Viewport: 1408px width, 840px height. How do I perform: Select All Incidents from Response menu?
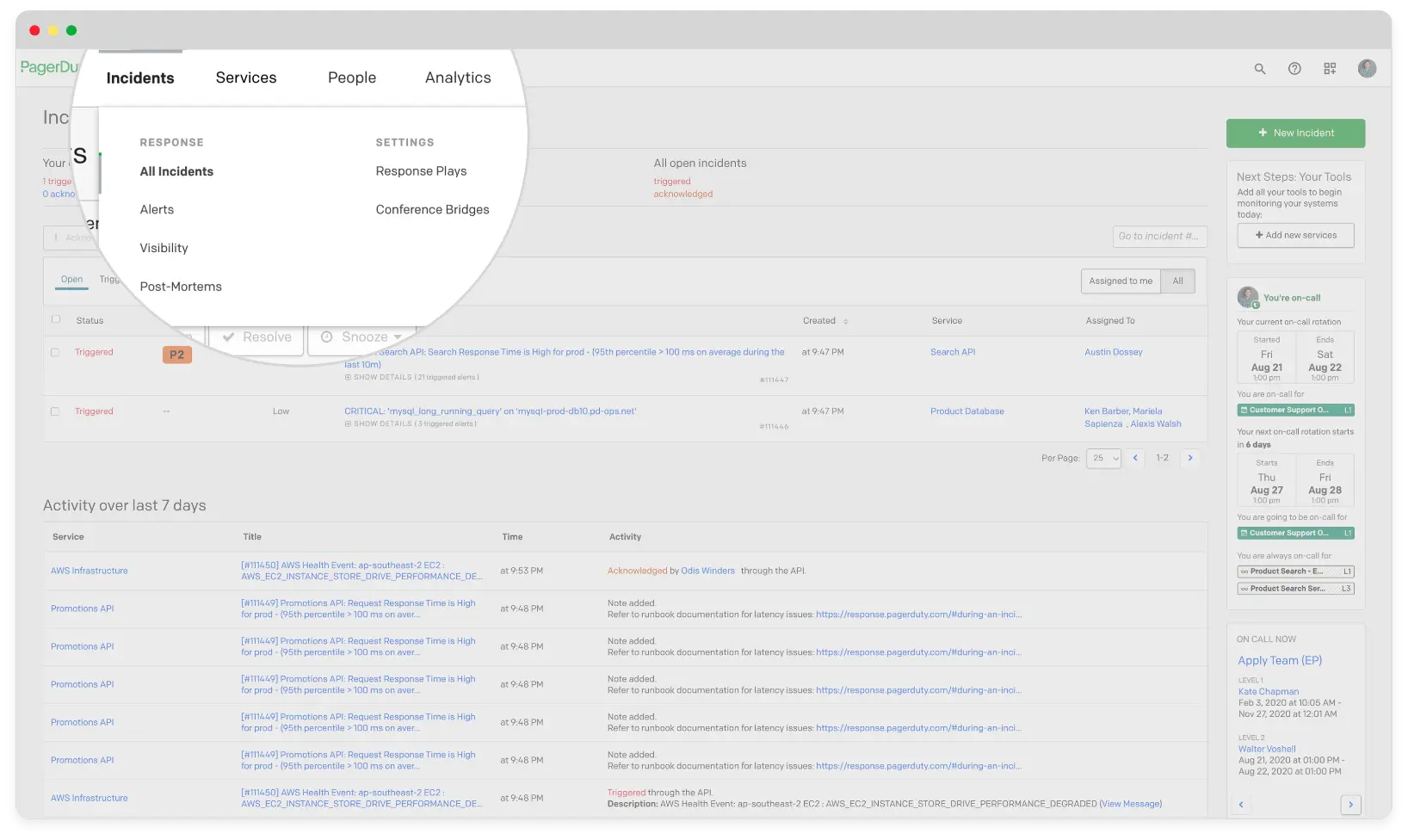[176, 171]
